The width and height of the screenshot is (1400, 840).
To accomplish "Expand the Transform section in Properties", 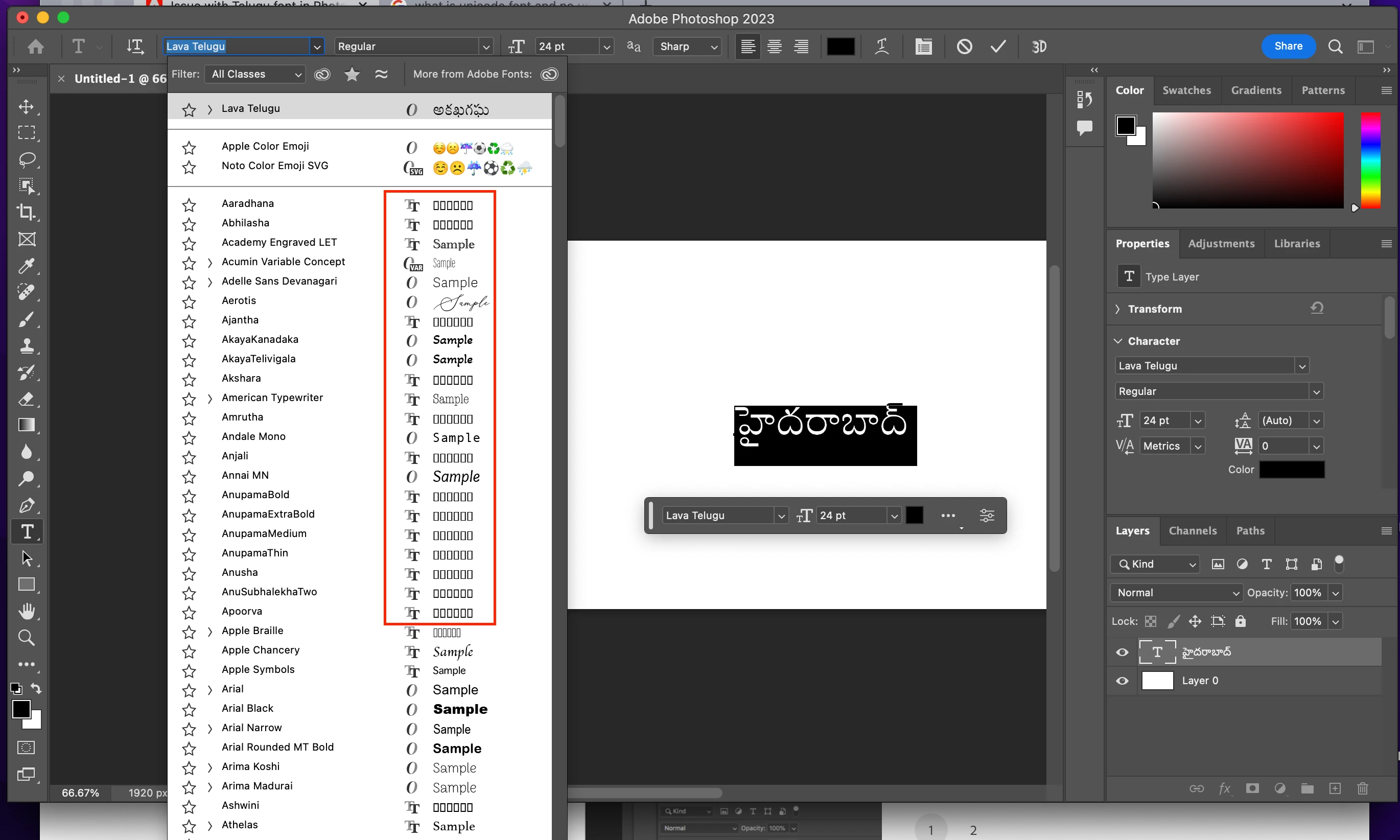I will [1117, 309].
